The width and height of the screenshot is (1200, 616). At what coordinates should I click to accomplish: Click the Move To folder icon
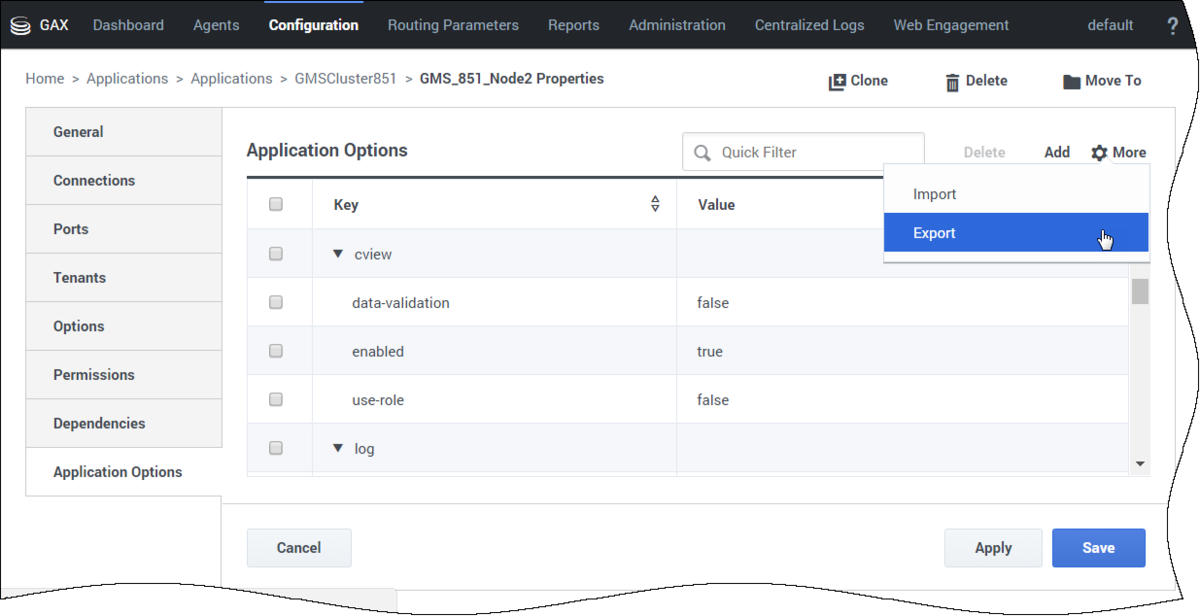[x=1071, y=82]
